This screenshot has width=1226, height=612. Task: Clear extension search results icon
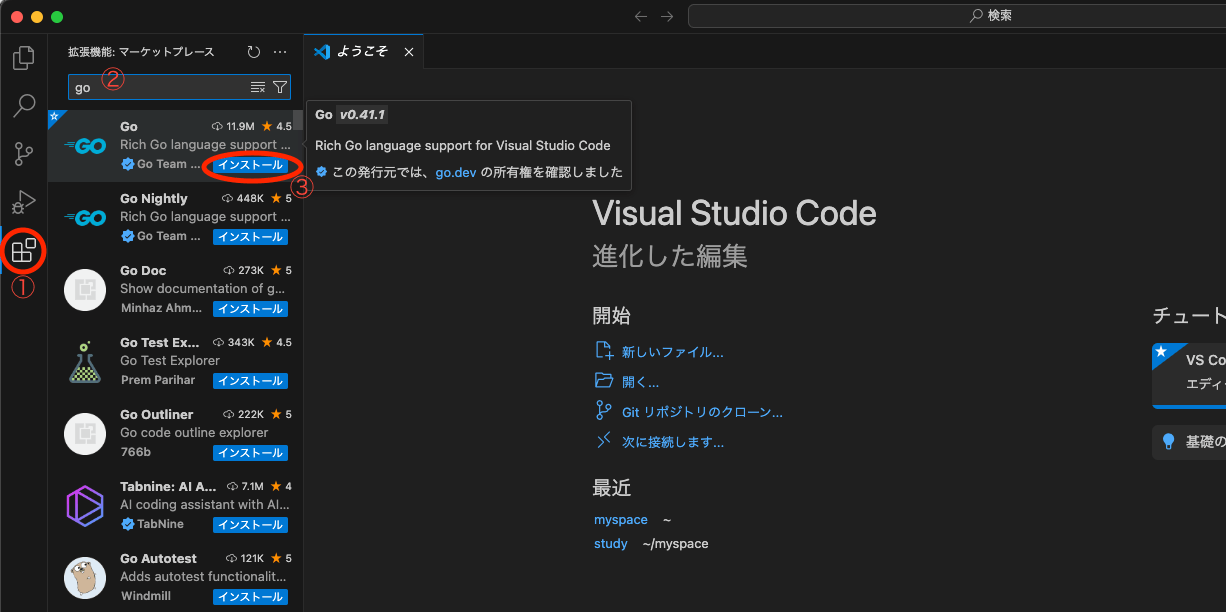point(258,87)
